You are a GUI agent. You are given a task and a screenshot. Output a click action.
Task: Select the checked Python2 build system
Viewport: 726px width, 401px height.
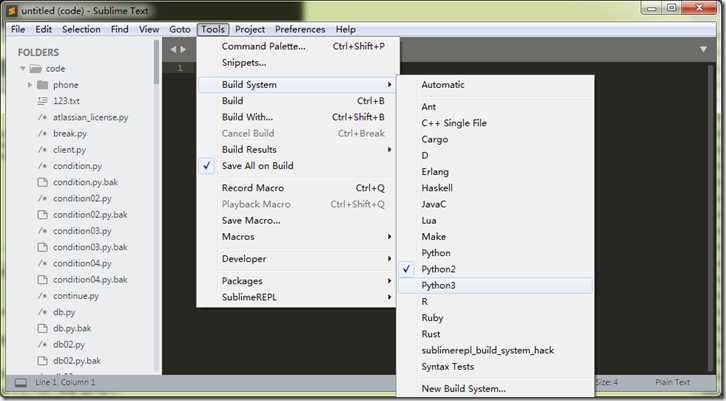495,269
